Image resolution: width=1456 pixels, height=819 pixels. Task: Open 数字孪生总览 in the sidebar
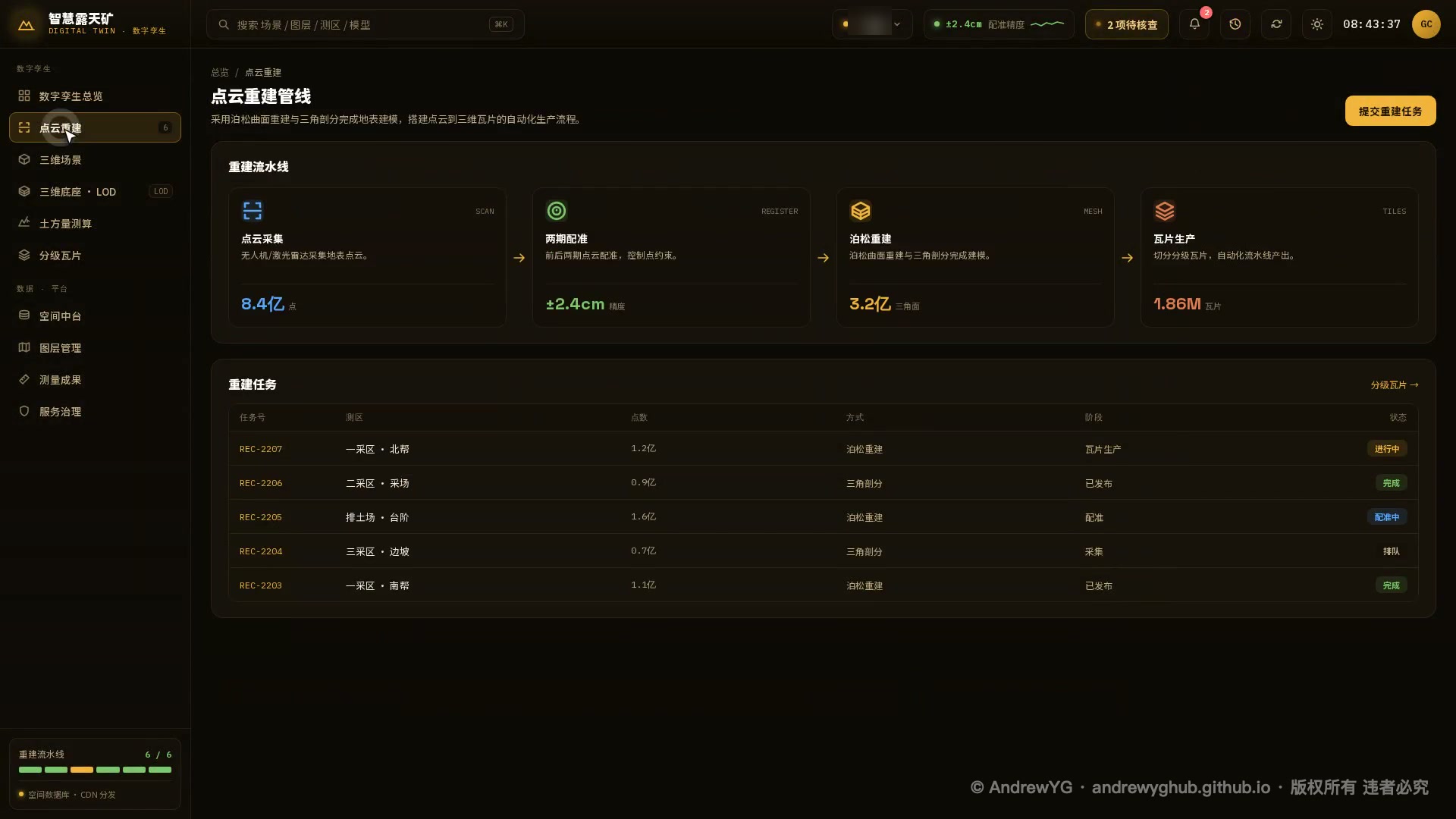coord(95,96)
